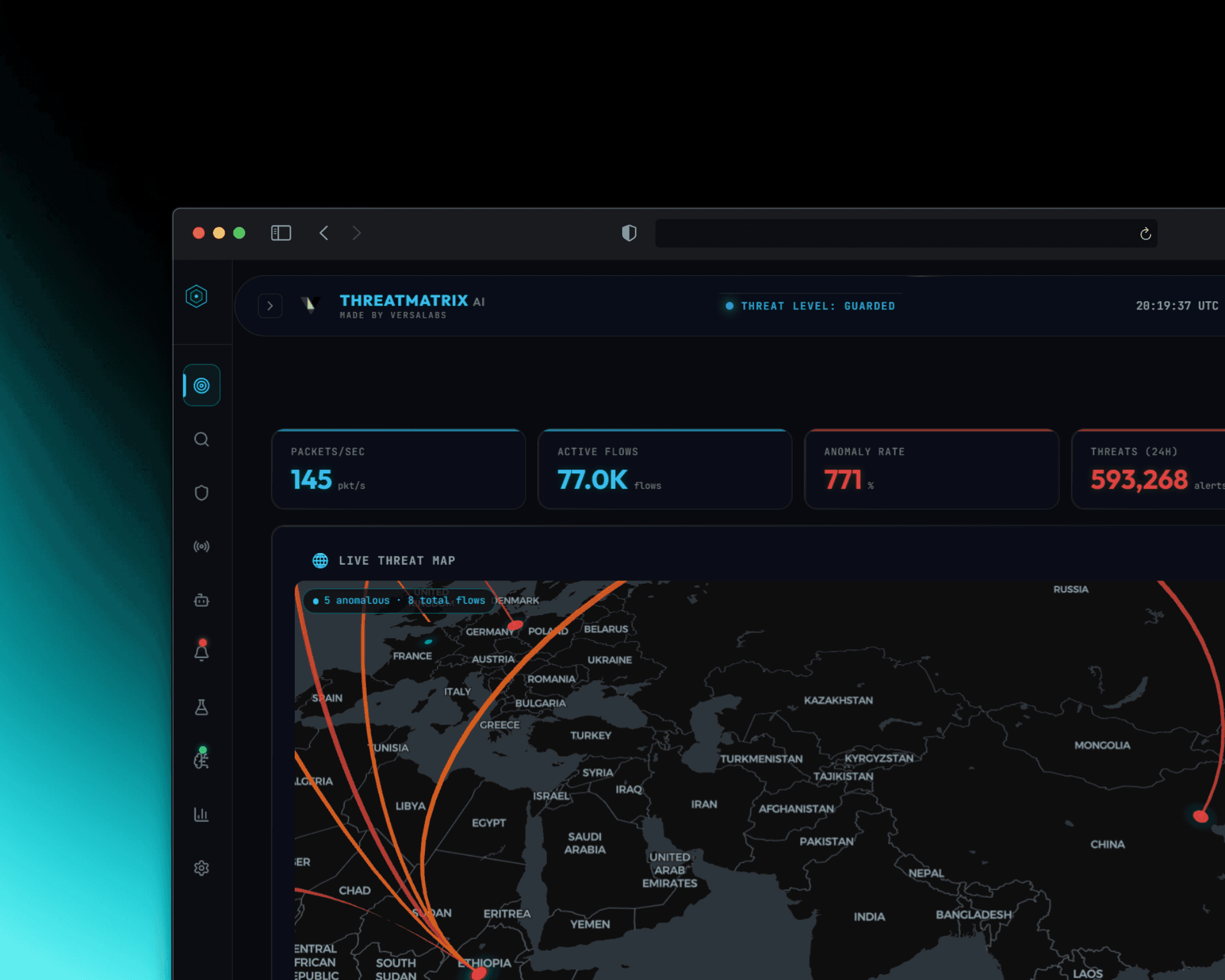The height and width of the screenshot is (980, 1225).
Task: Click the LIBYA map label
Action: pyautogui.click(x=410, y=806)
